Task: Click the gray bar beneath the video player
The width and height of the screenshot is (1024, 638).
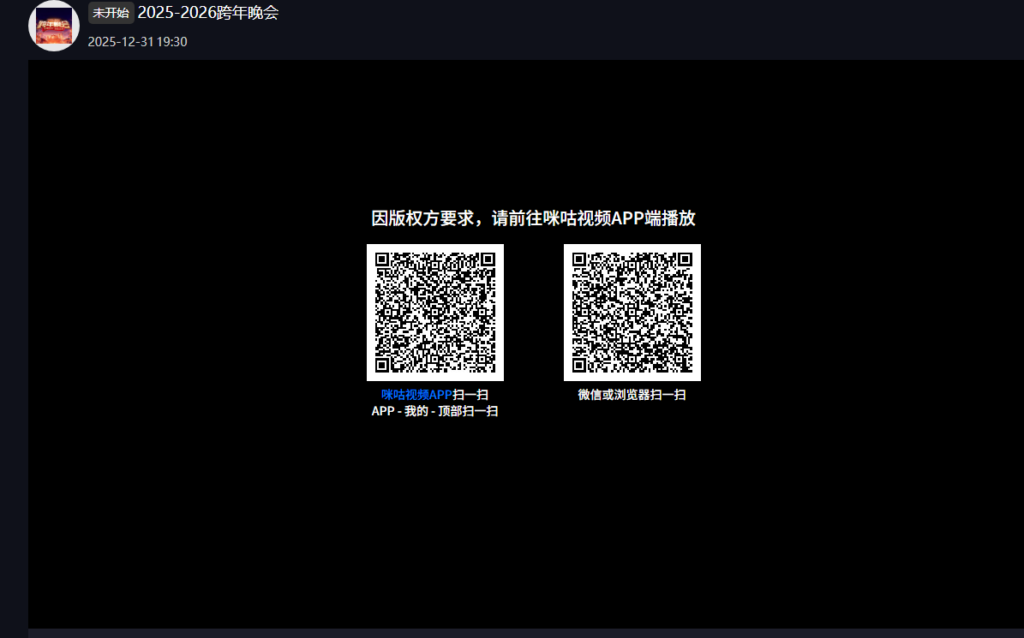Action: [x=525, y=633]
